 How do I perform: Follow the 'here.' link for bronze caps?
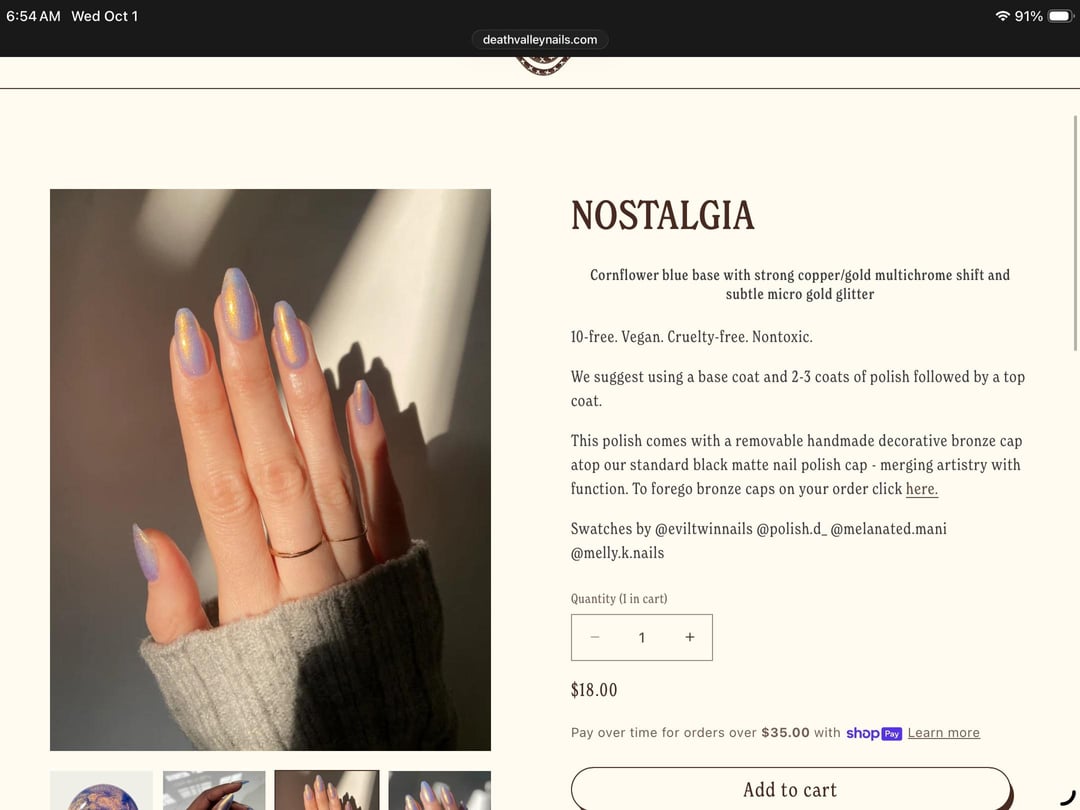(x=922, y=489)
